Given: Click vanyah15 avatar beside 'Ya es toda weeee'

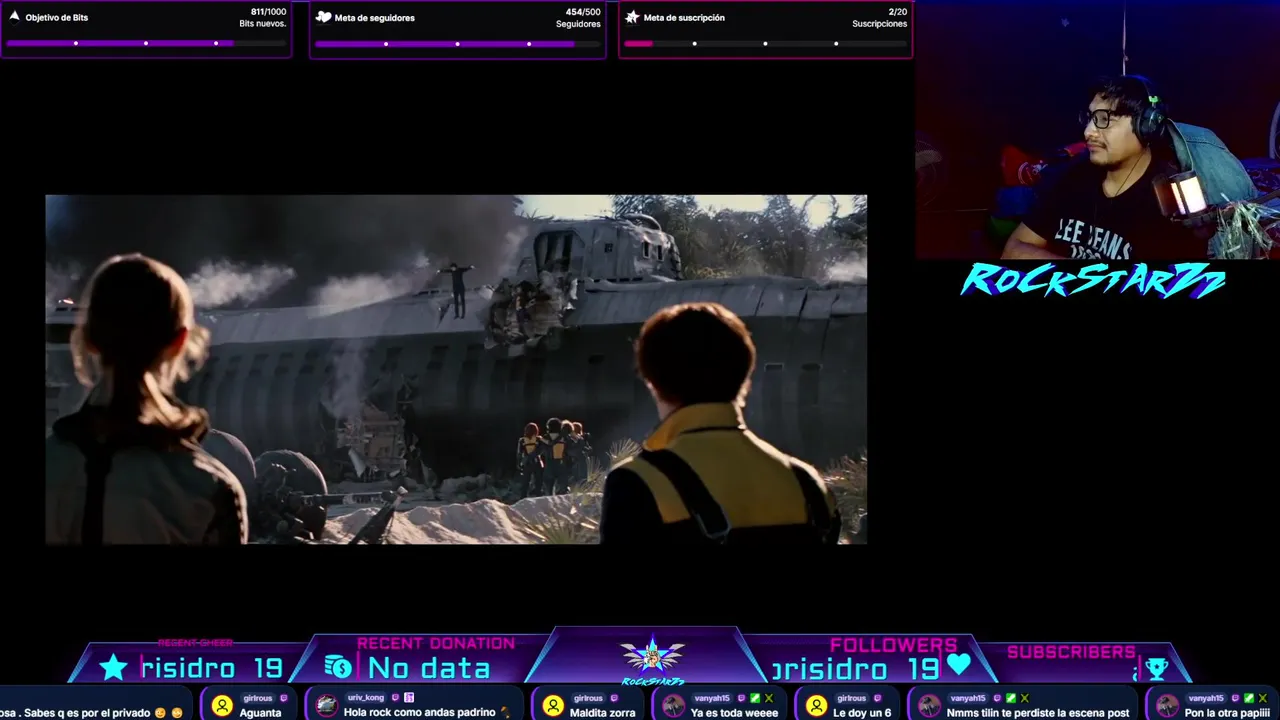Looking at the screenshot, I should pos(674,705).
